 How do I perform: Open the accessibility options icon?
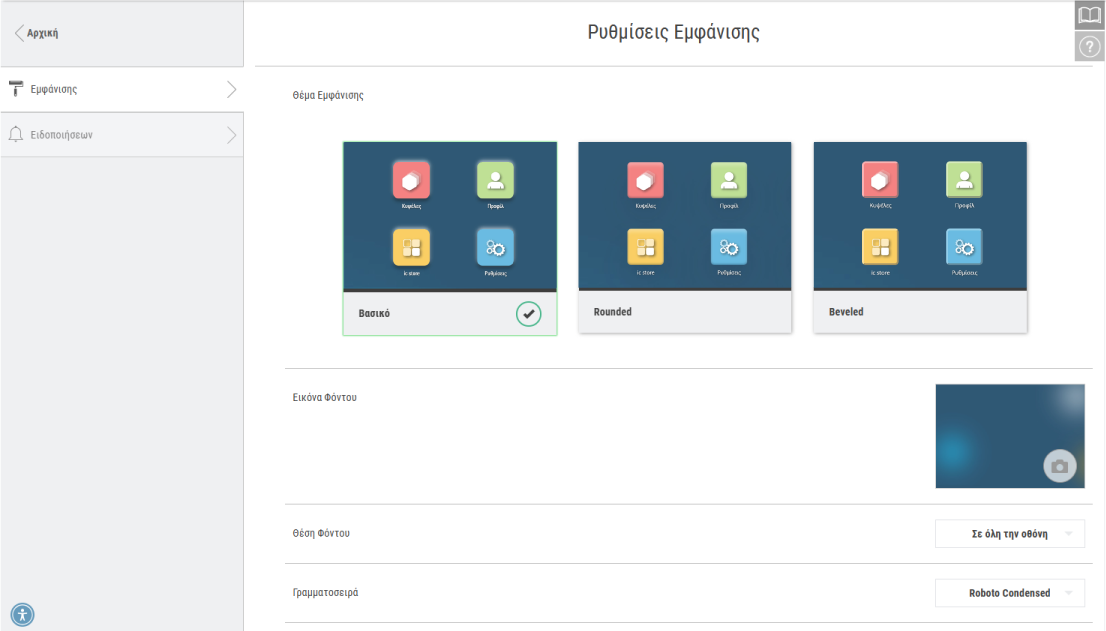pos(23,615)
